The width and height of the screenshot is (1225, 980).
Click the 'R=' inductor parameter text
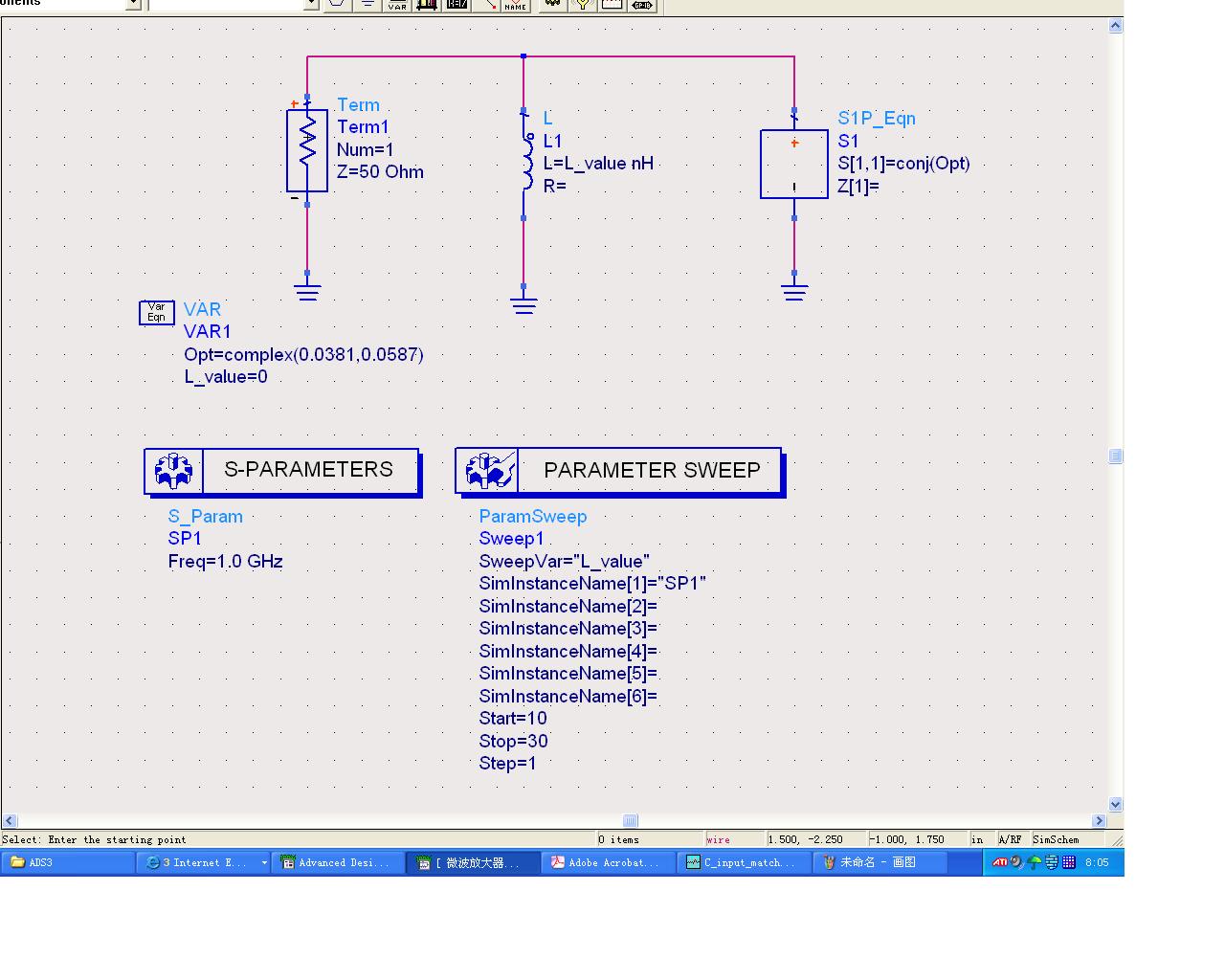coord(555,187)
